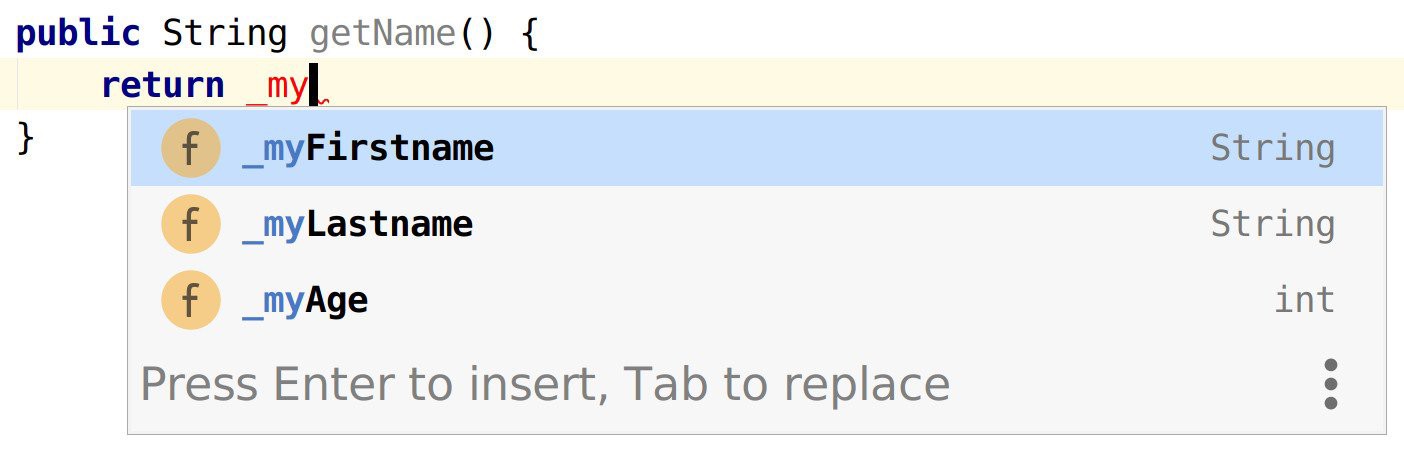Place cursor on String return type in signature
The width and height of the screenshot is (1404, 456).
point(226,35)
